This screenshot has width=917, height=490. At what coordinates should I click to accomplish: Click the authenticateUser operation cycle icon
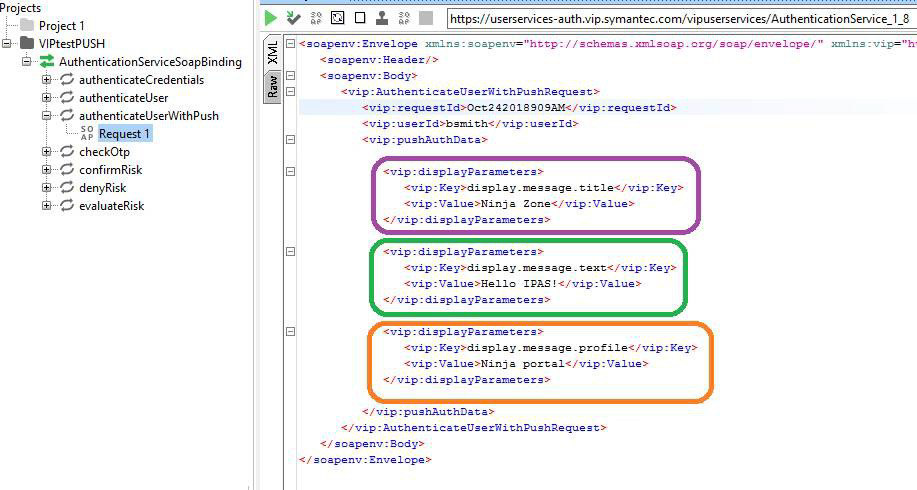tap(67, 98)
